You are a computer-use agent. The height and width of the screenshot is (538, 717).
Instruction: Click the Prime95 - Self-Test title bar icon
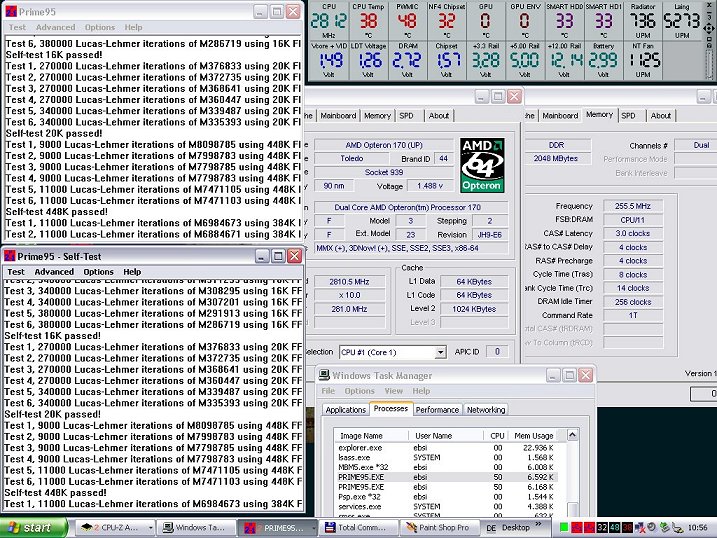click(10, 256)
